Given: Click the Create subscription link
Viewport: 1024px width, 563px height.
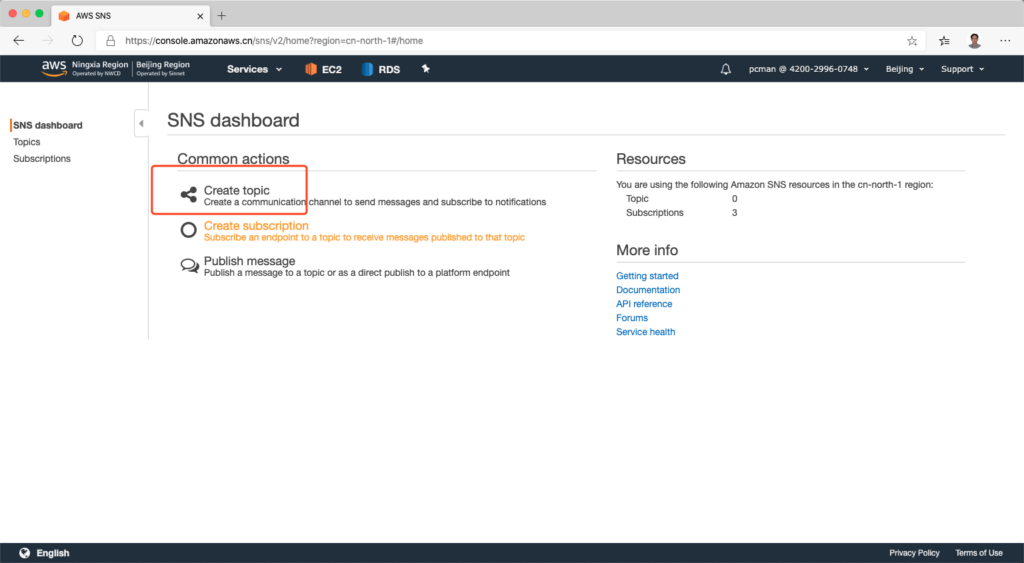Looking at the screenshot, I should [x=256, y=226].
